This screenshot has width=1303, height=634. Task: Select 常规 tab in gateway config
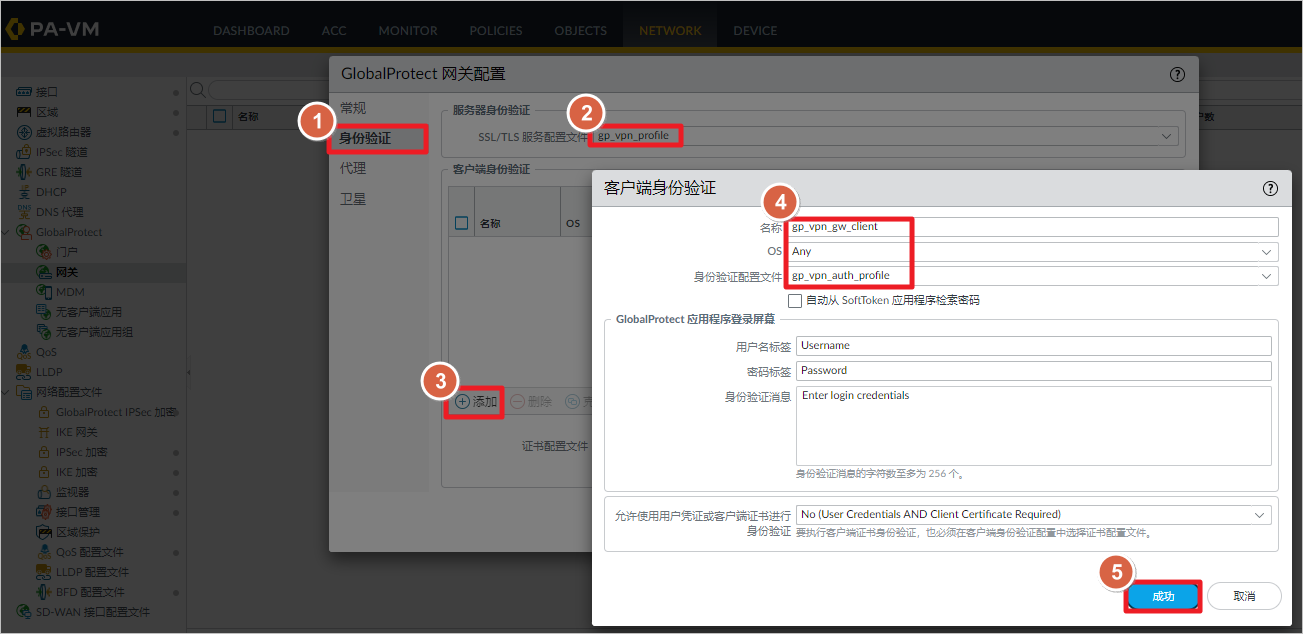coord(353,108)
